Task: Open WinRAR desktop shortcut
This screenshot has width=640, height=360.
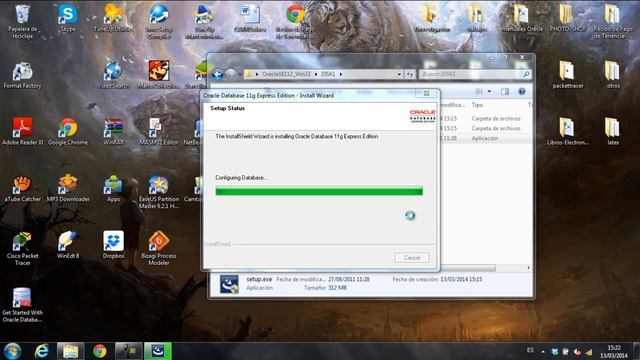Action: [113, 132]
